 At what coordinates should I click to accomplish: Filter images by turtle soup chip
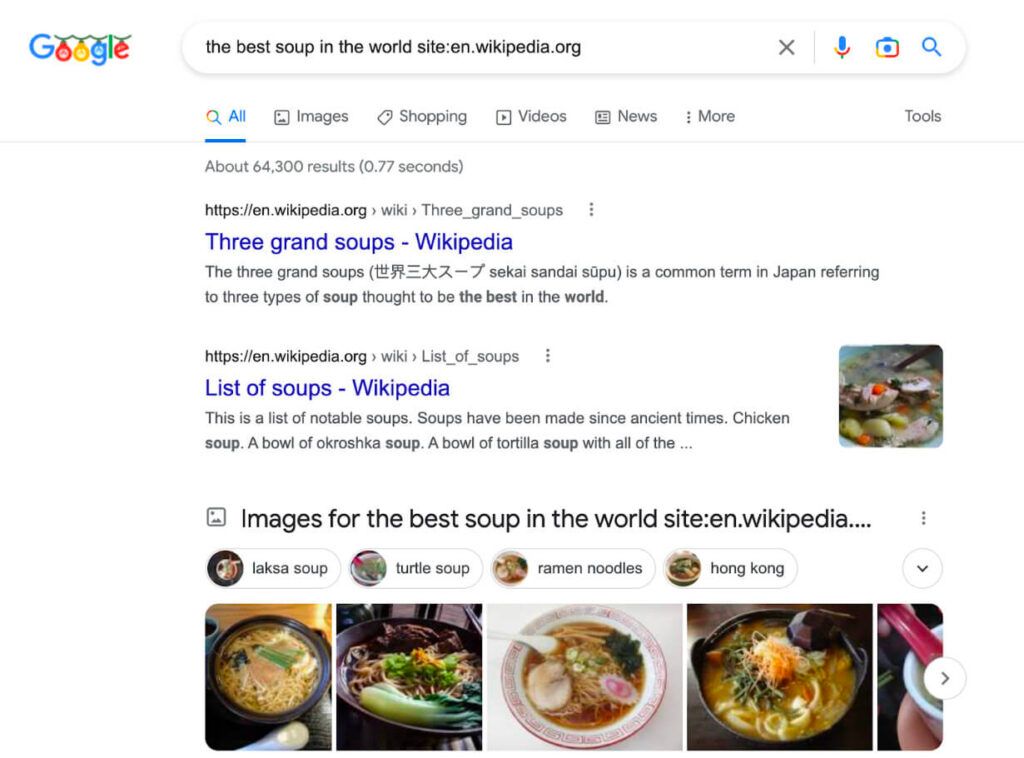415,568
